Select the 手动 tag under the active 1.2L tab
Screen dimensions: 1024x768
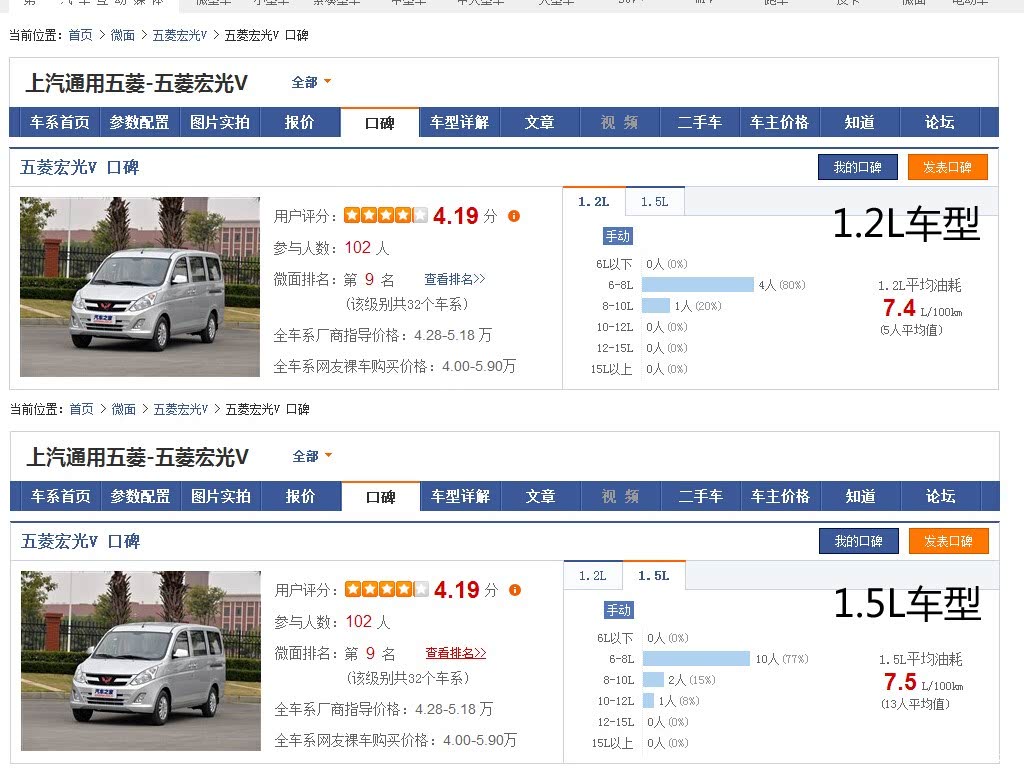coord(617,236)
